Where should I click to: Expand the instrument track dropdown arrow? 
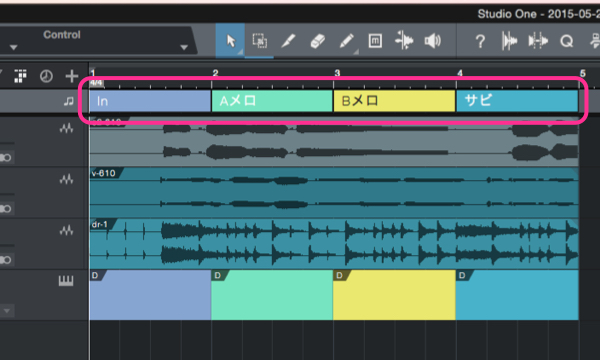point(7,310)
